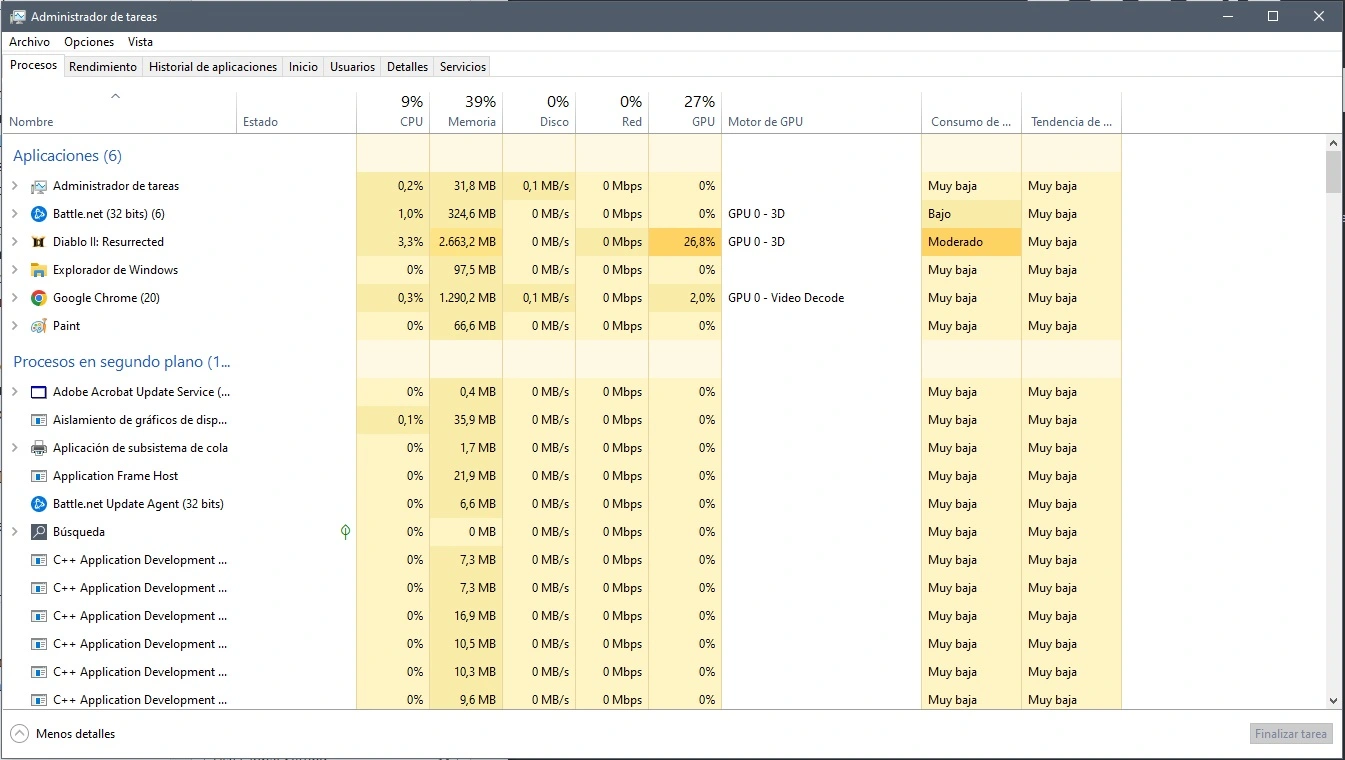
Task: Expand the Paint process row
Action: point(14,326)
